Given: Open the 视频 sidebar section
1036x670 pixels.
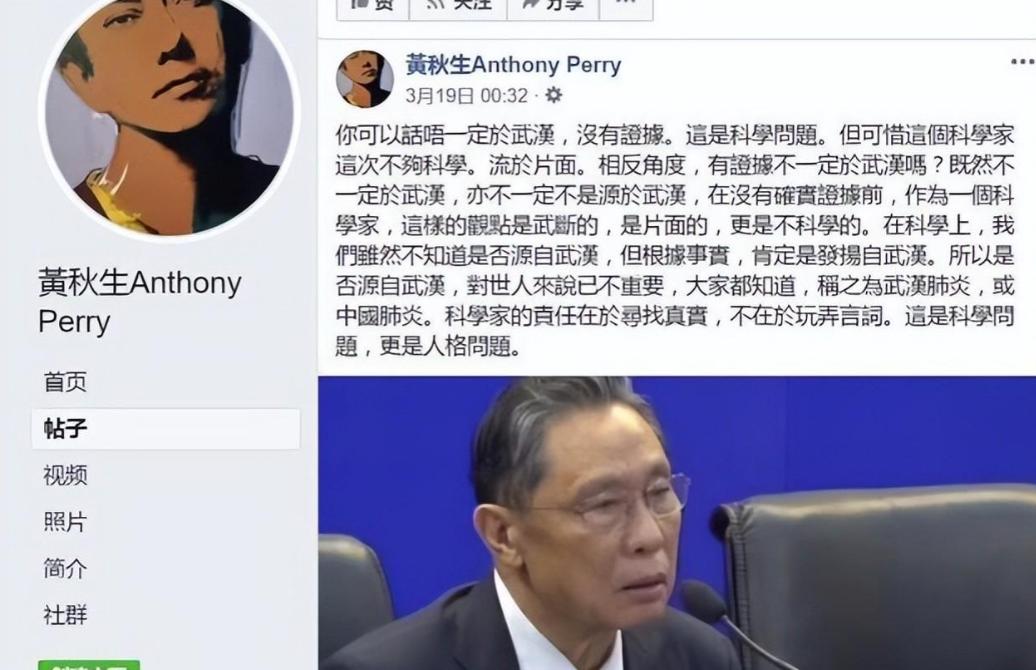Looking at the screenshot, I should (x=65, y=475).
